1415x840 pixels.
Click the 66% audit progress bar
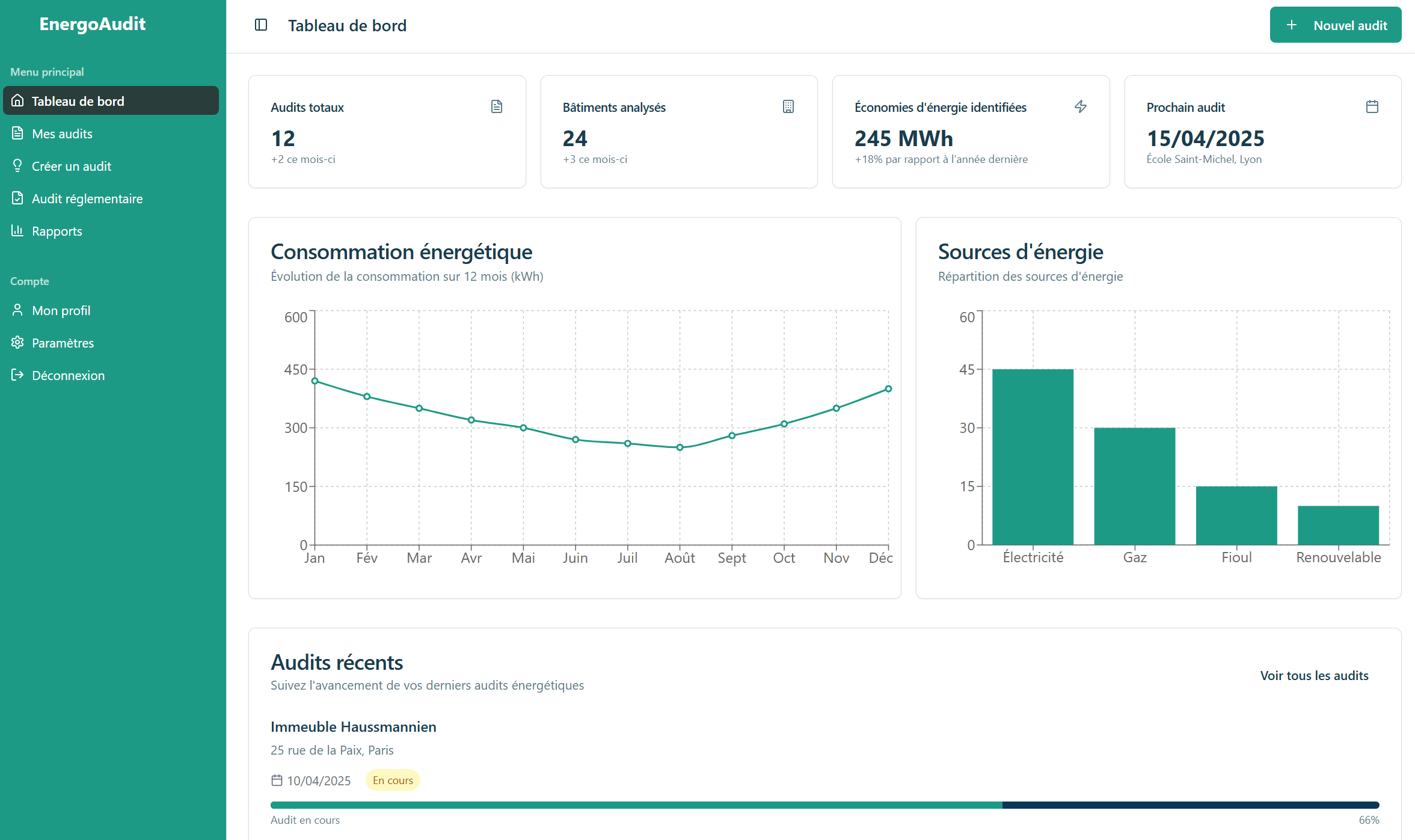[x=824, y=805]
